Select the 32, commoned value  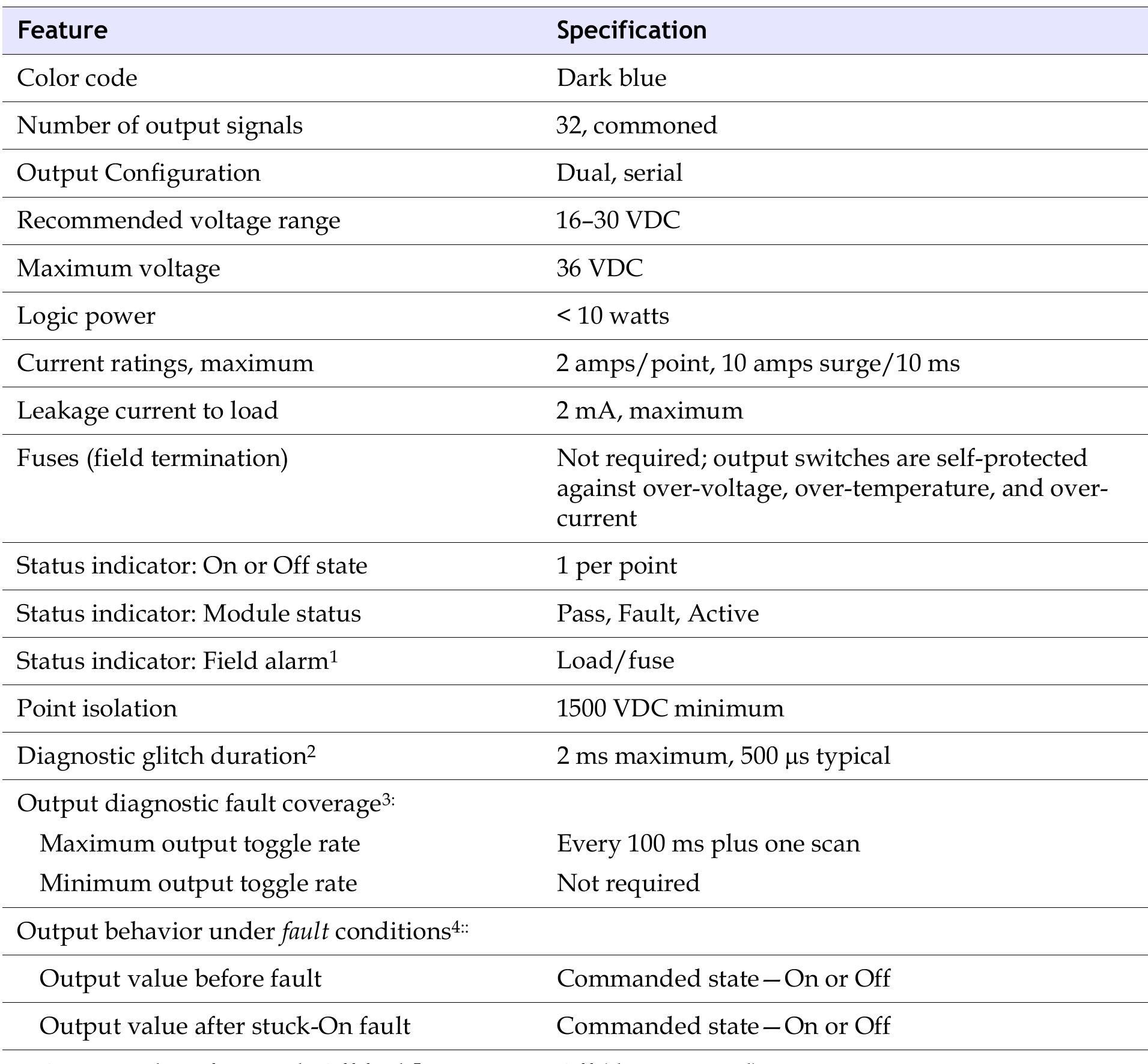(636, 125)
